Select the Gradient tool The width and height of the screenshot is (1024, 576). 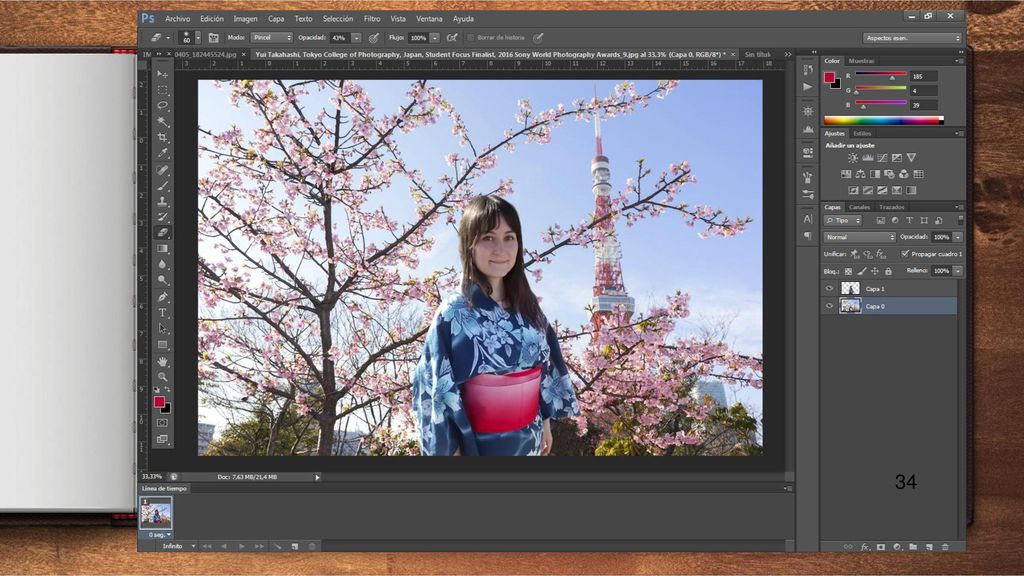tap(163, 249)
